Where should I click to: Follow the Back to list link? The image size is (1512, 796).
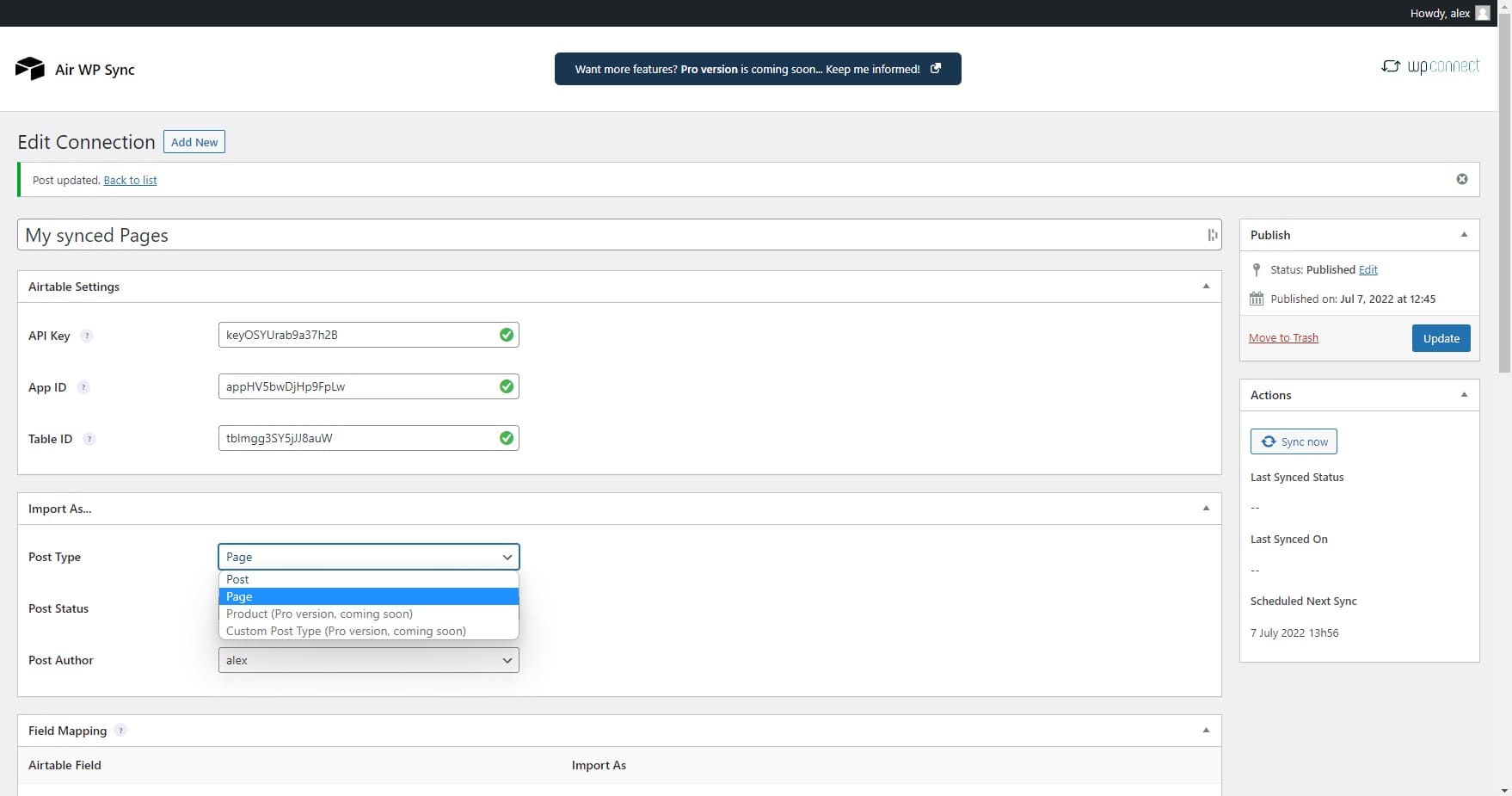130,180
